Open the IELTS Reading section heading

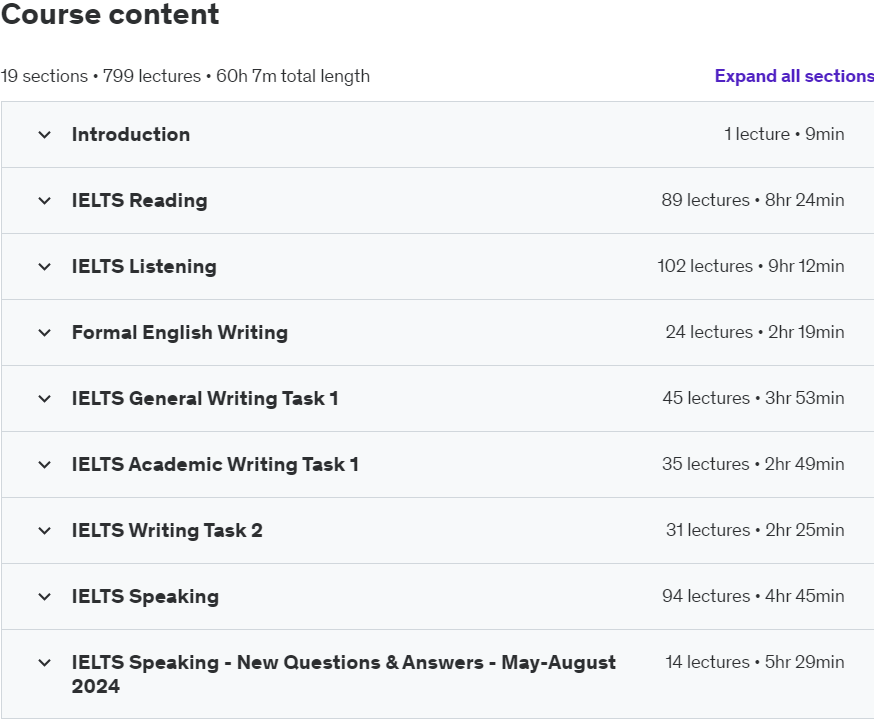pyautogui.click(x=140, y=200)
